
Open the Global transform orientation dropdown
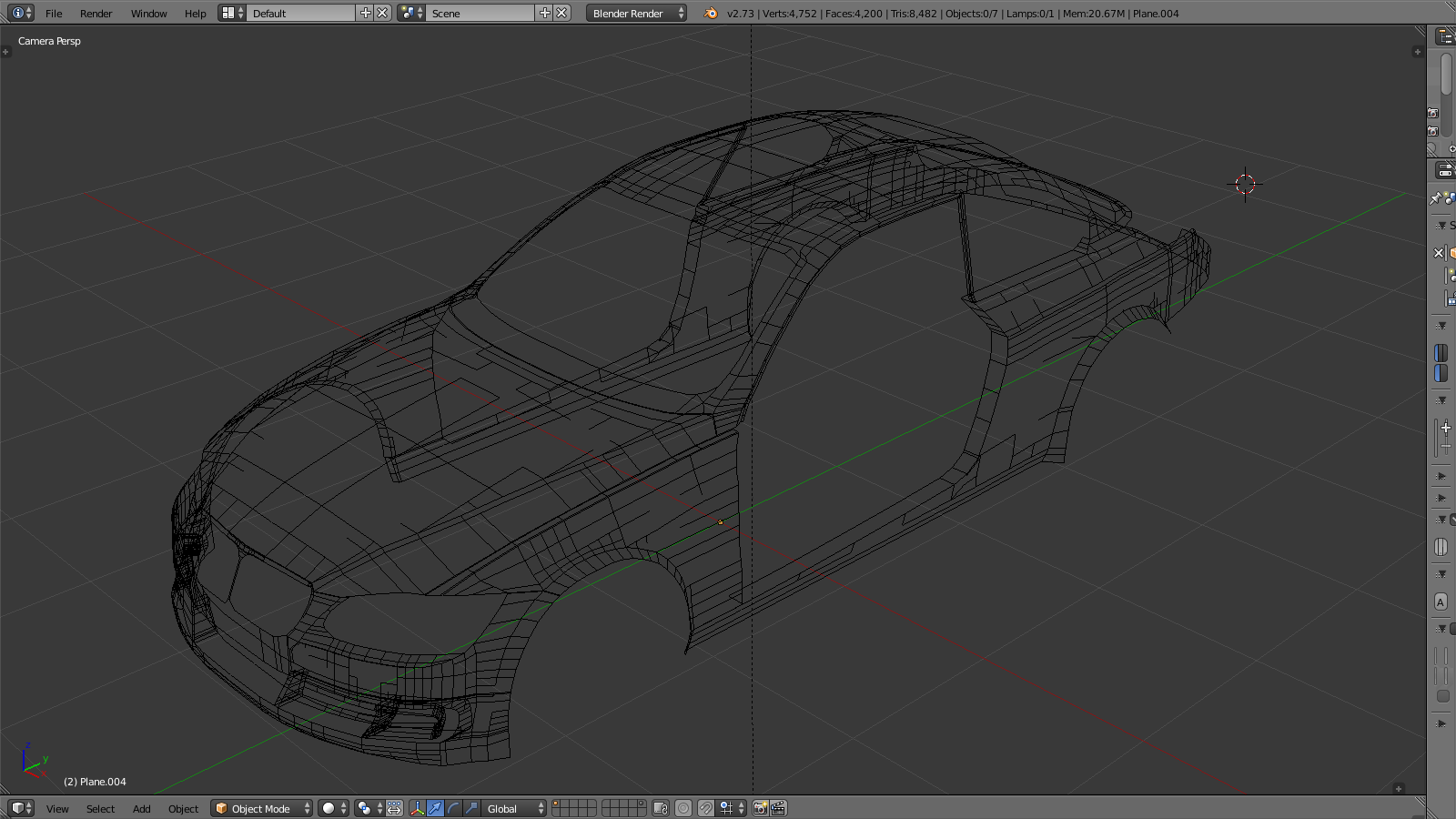coord(514,808)
